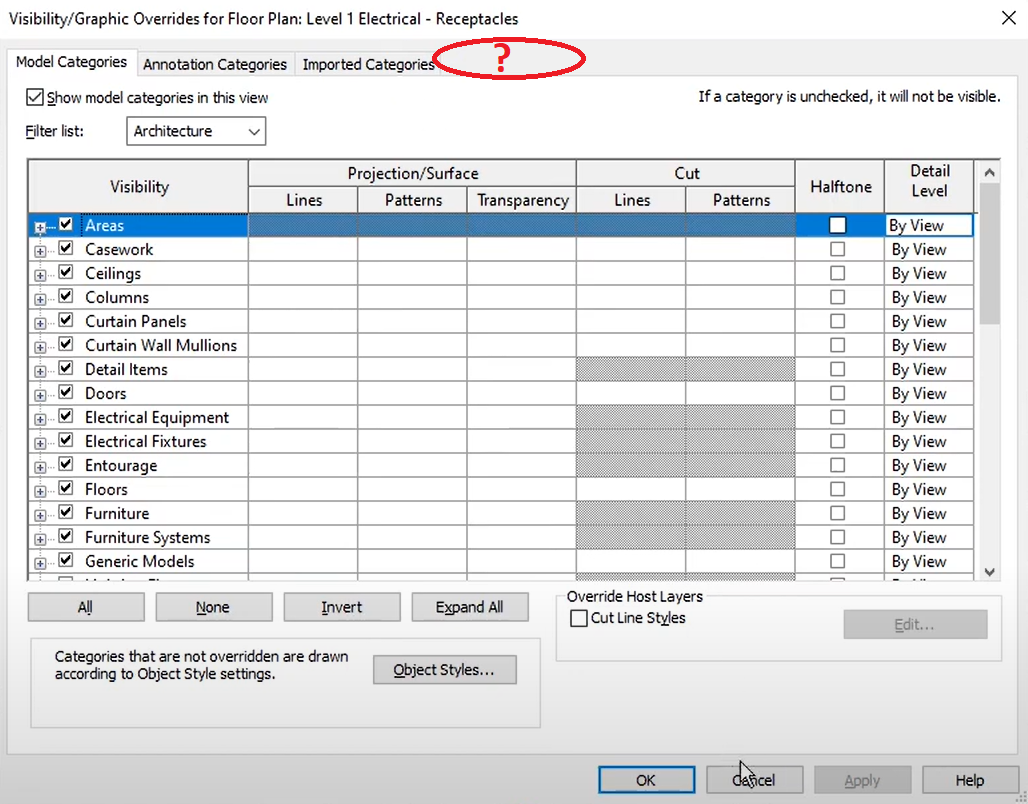Viewport: 1028px width, 804px height.
Task: Click Cut Patterns cell for Casework
Action: (x=741, y=249)
